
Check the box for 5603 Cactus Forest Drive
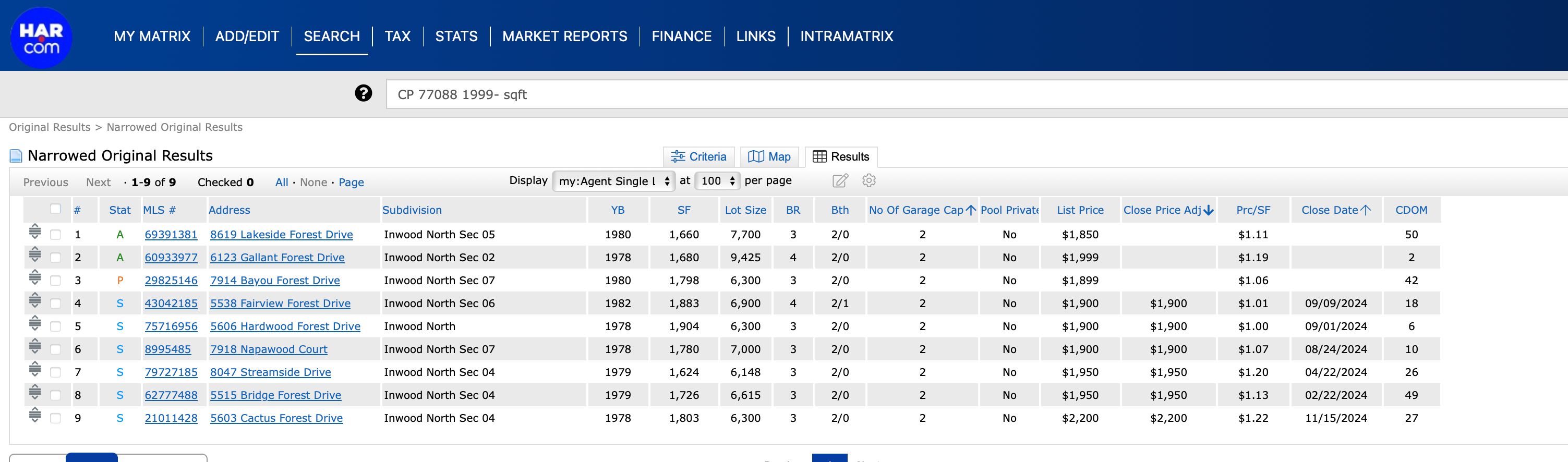pyautogui.click(x=55, y=418)
